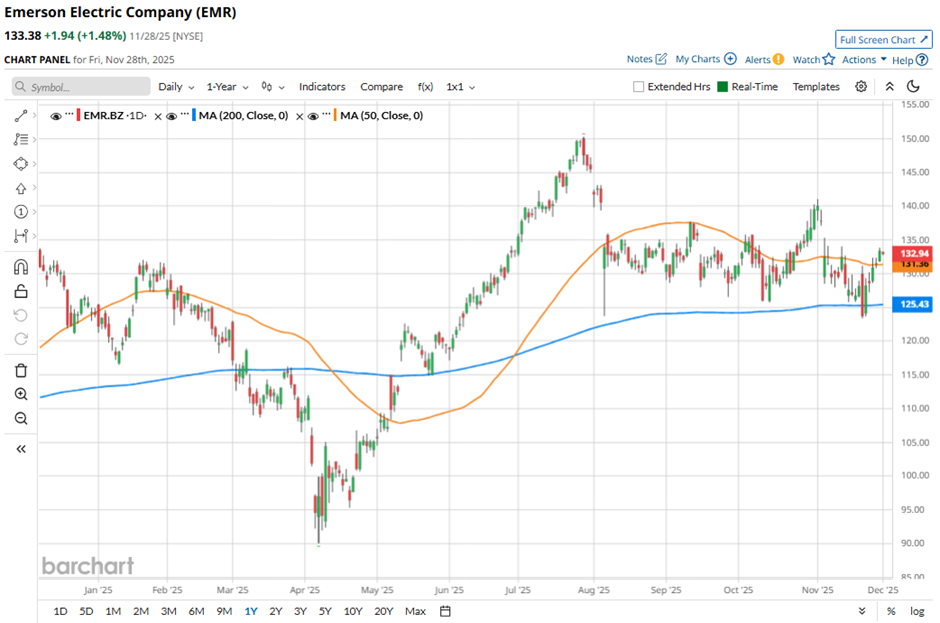Click the Symbol search field
The width and height of the screenshot is (940, 623).
tap(83, 87)
